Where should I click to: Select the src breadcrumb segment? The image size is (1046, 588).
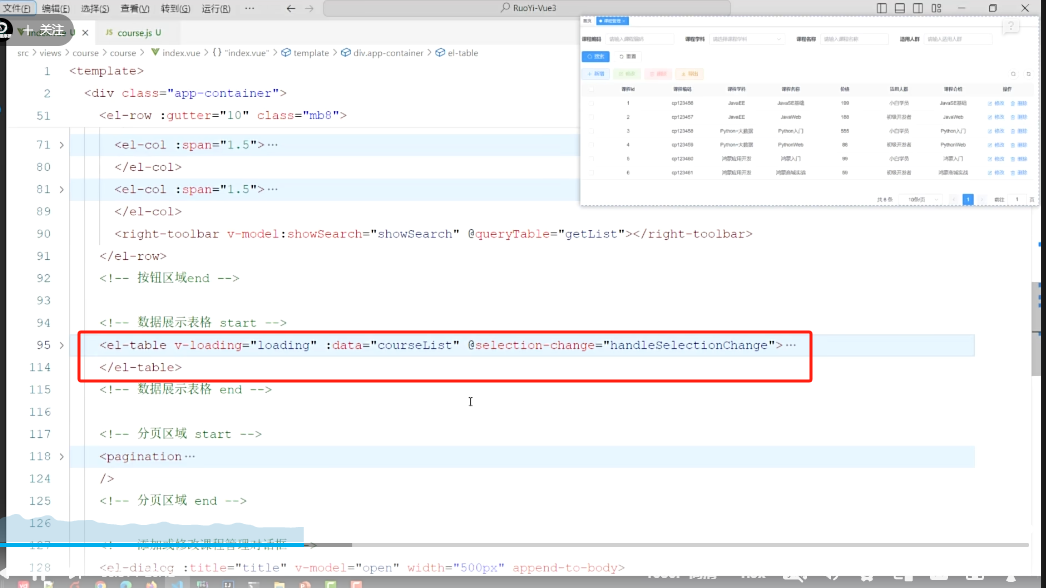pos(23,53)
